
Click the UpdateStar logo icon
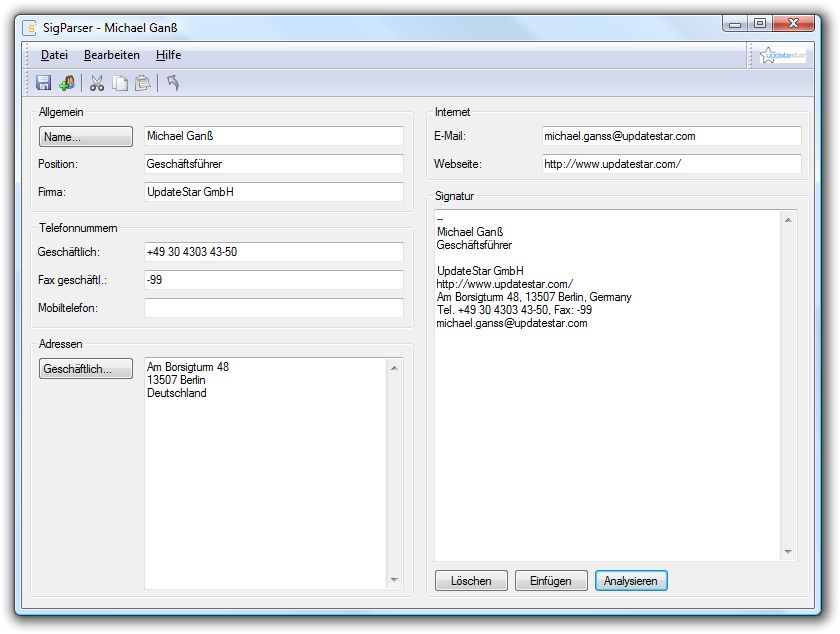coord(783,55)
